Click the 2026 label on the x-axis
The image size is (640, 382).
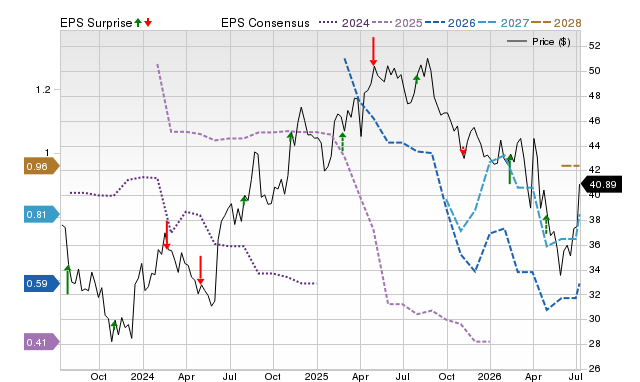pyautogui.click(x=490, y=376)
